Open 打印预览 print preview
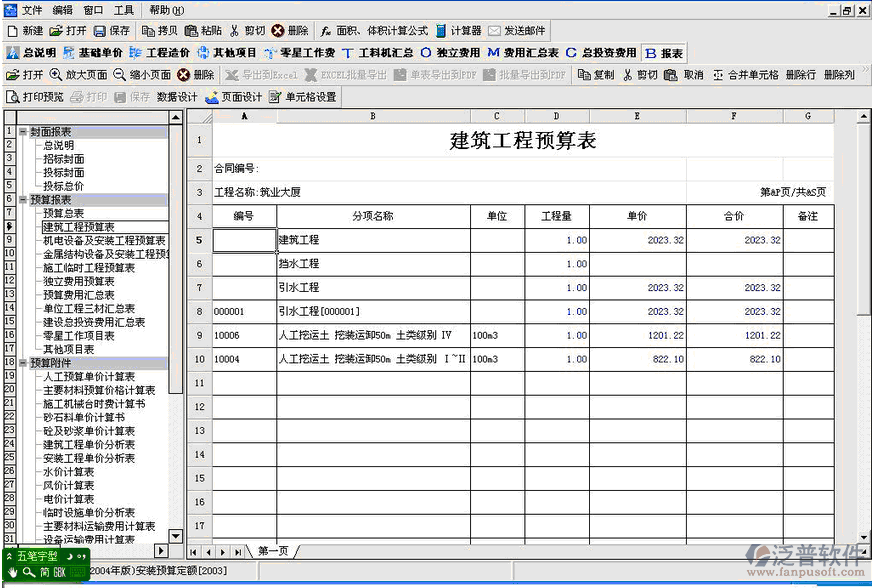875x588 pixels. [13, 97]
